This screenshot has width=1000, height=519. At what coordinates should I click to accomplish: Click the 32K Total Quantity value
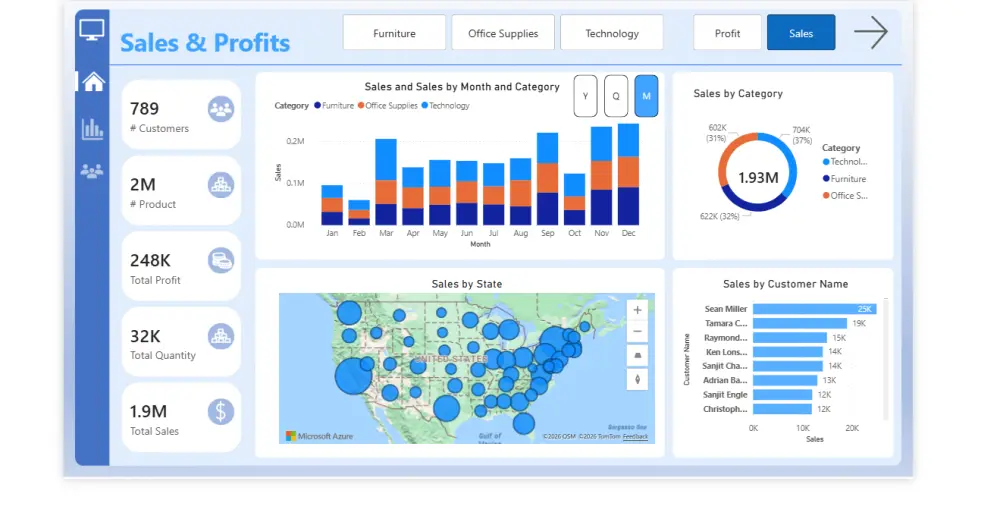[x=145, y=336]
